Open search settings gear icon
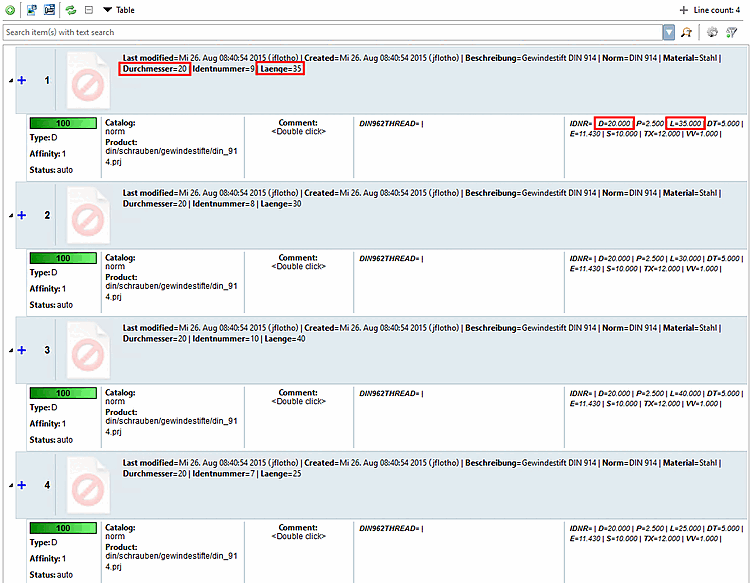The image size is (750, 583). (712, 32)
